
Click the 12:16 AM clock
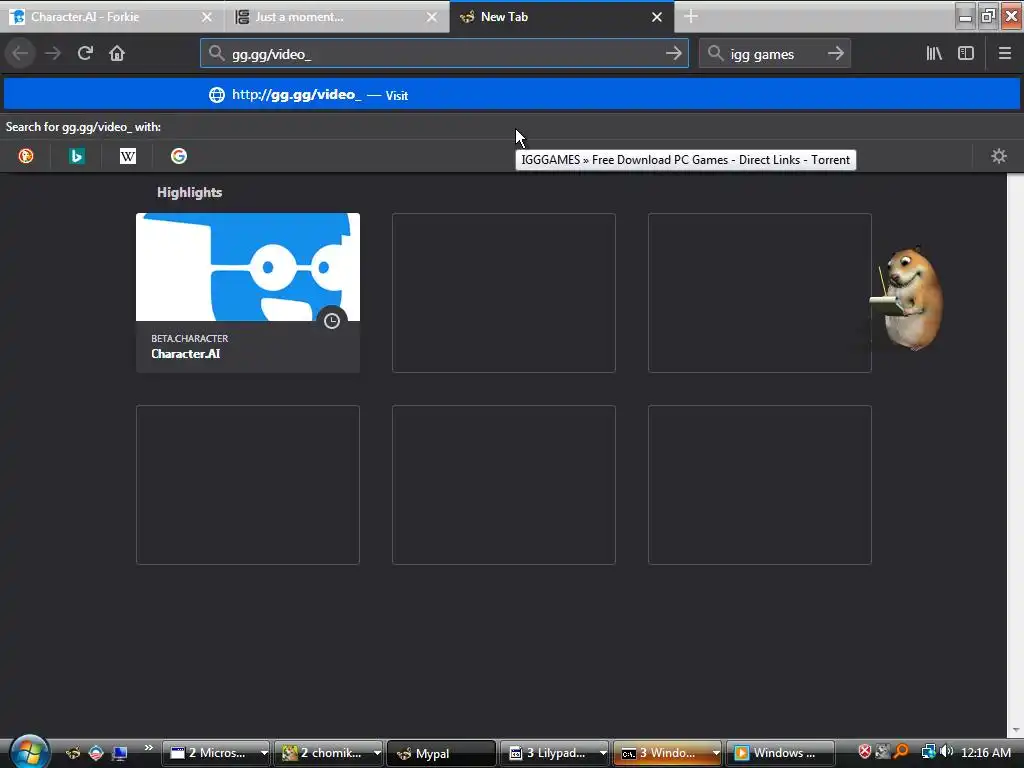[x=986, y=752]
